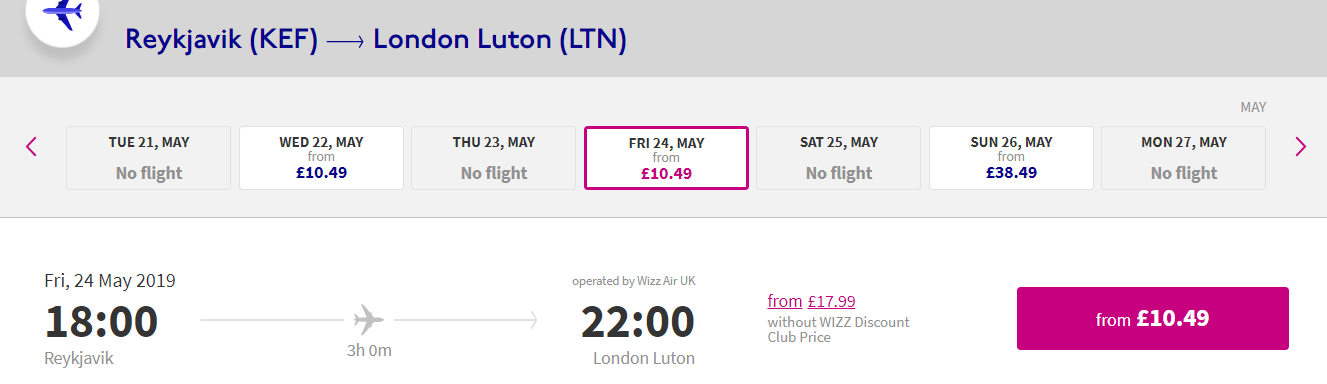Go to previous dates with left arrow

pos(31,147)
